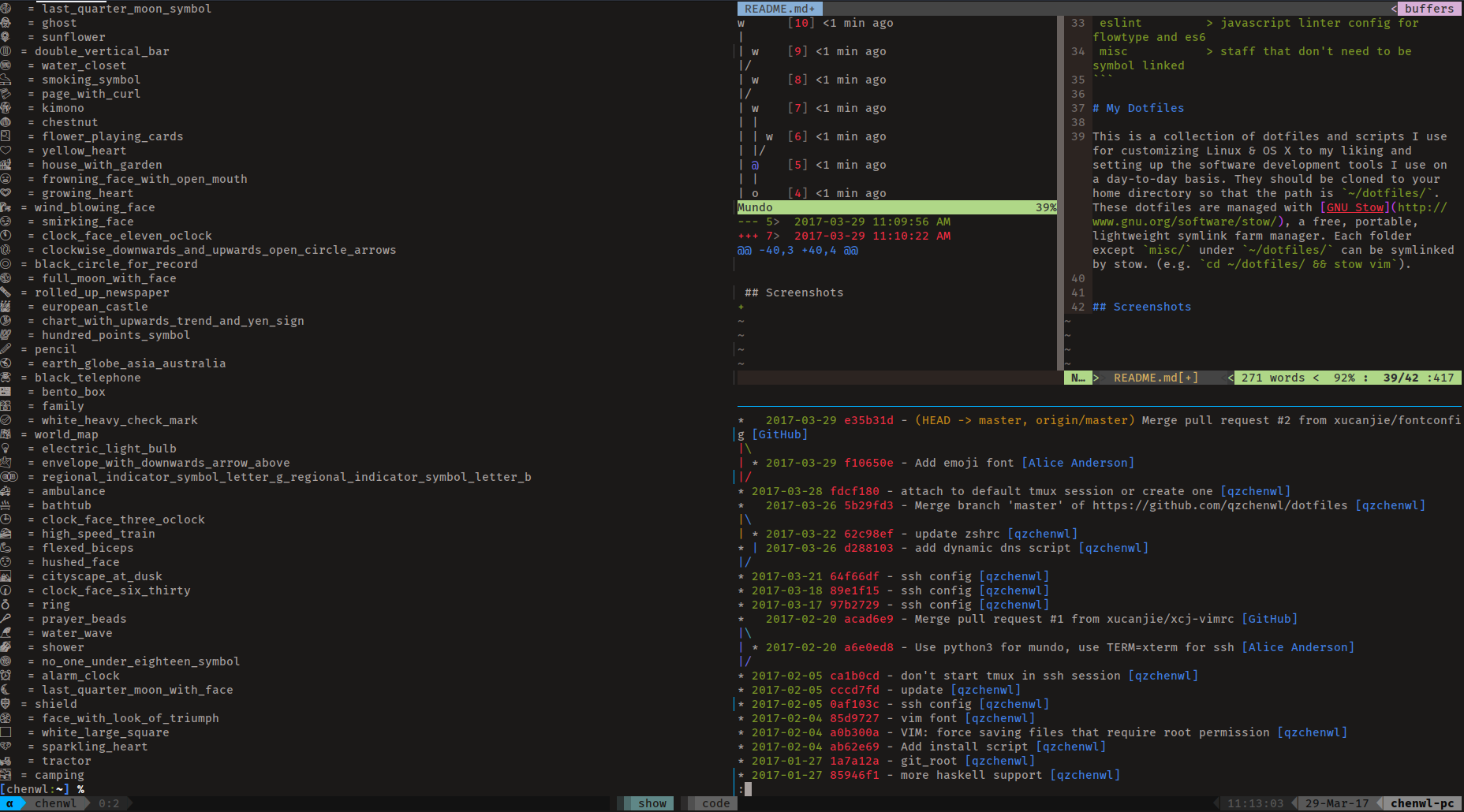Click the alarm_clock emoji icon
This screenshot has width=1464, height=812.
6,676
